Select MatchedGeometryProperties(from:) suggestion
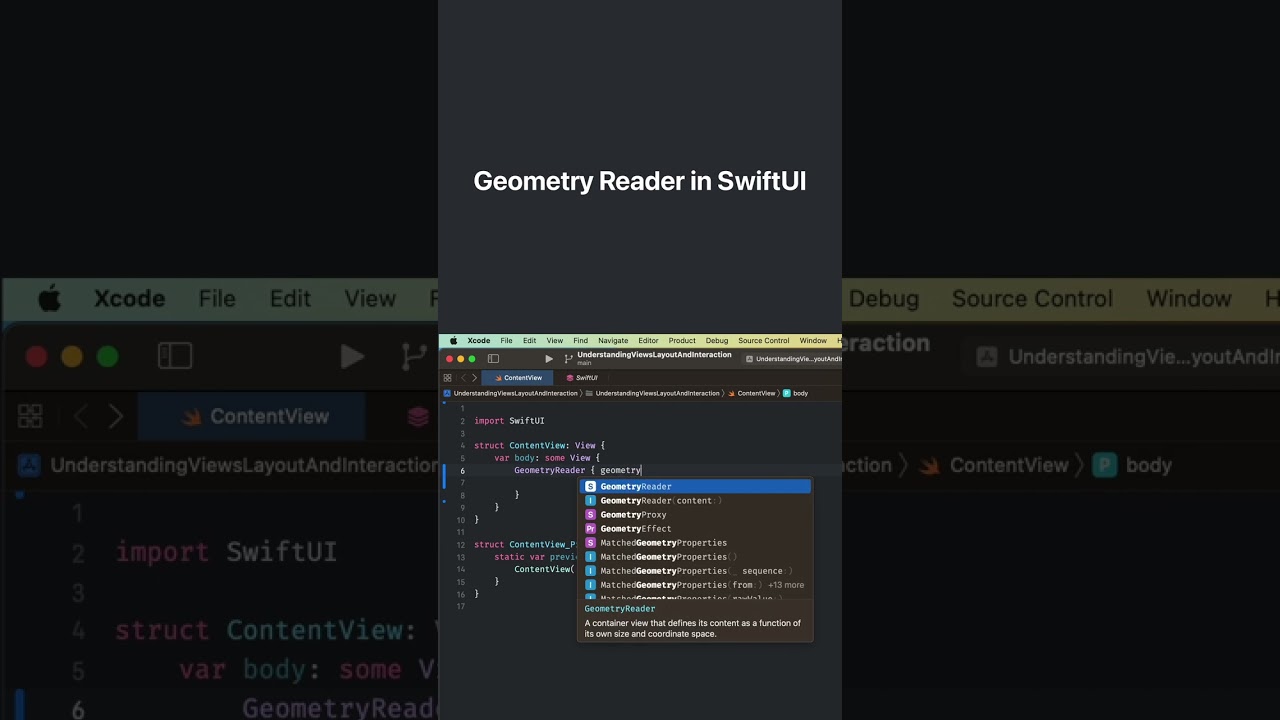 click(x=696, y=585)
